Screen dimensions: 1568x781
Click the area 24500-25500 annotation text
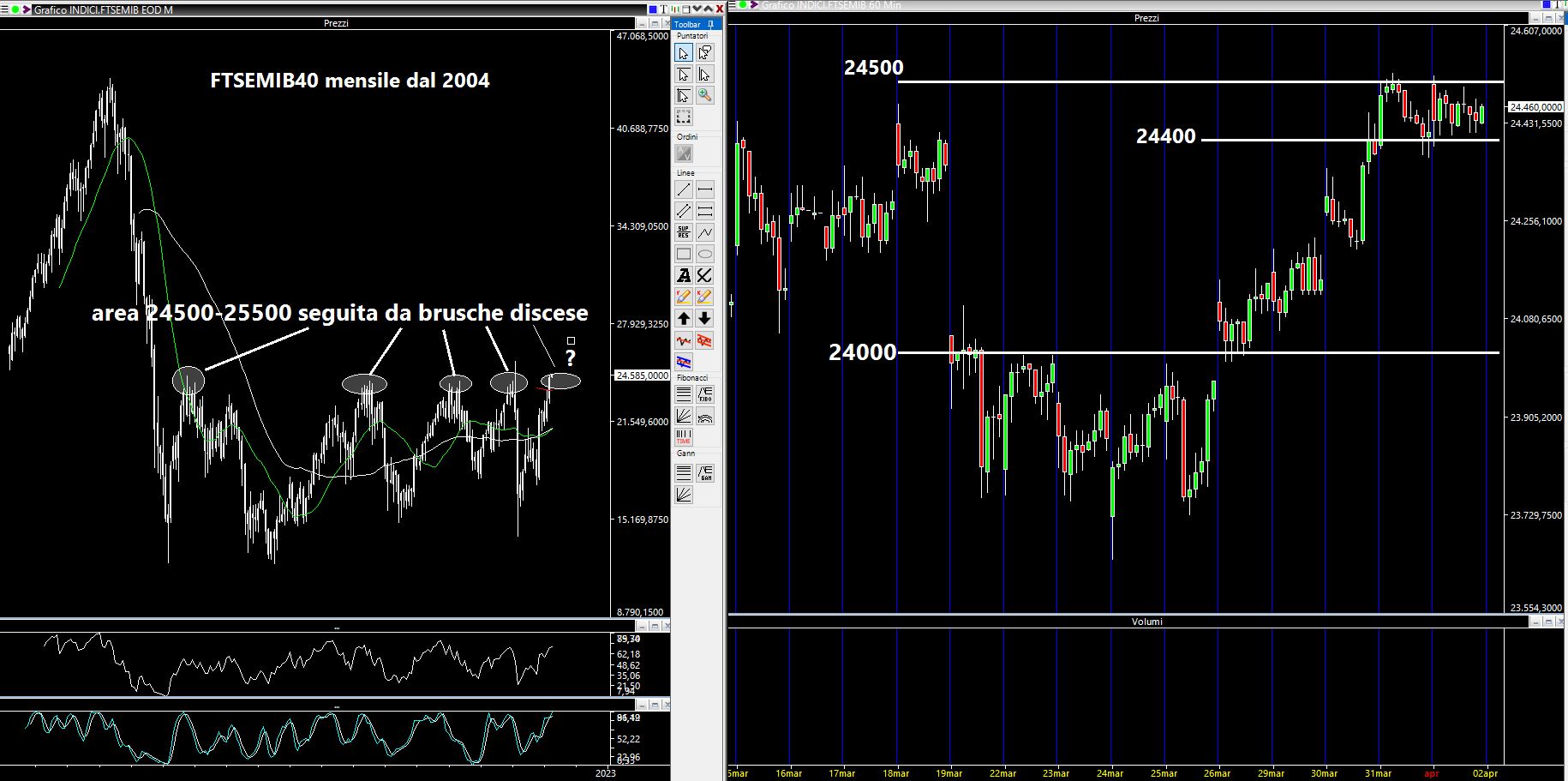point(340,313)
